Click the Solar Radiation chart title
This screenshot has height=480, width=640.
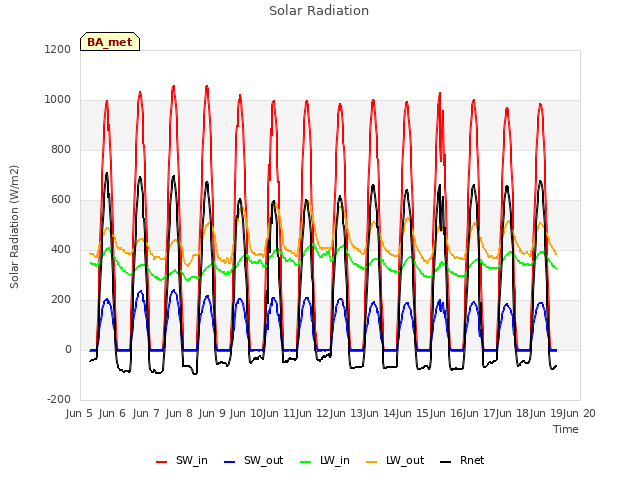click(319, 11)
